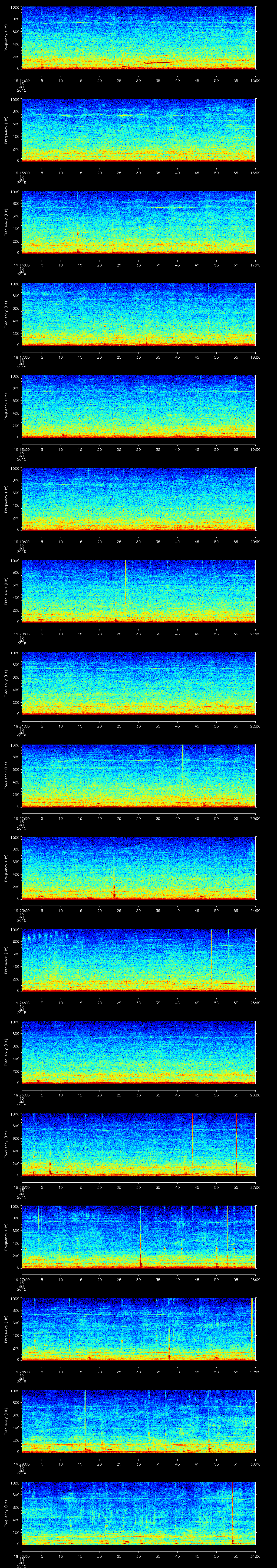Select the spectrogram panel starting at 19:27:00

(x=138, y=1237)
